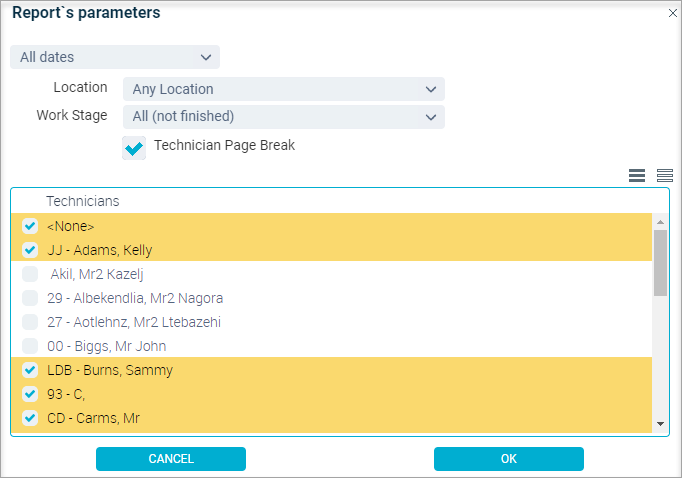Open the All dates dropdown

[115, 57]
